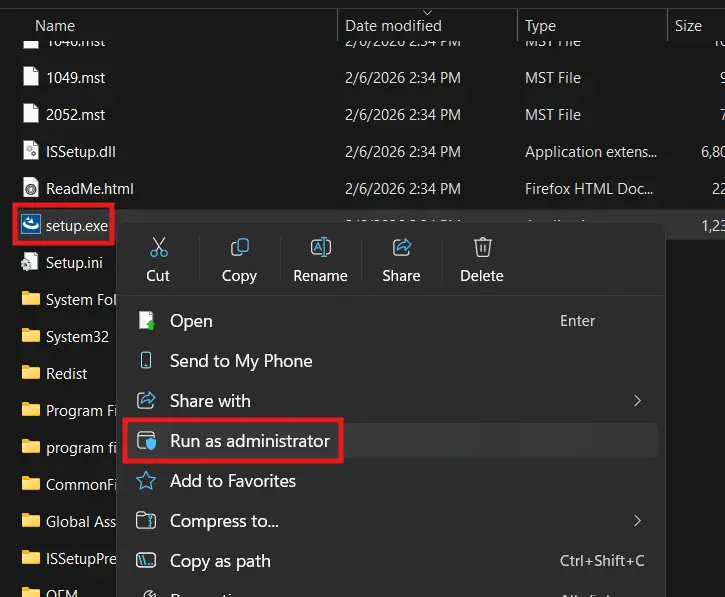Select the 1049.mst file

(76, 78)
